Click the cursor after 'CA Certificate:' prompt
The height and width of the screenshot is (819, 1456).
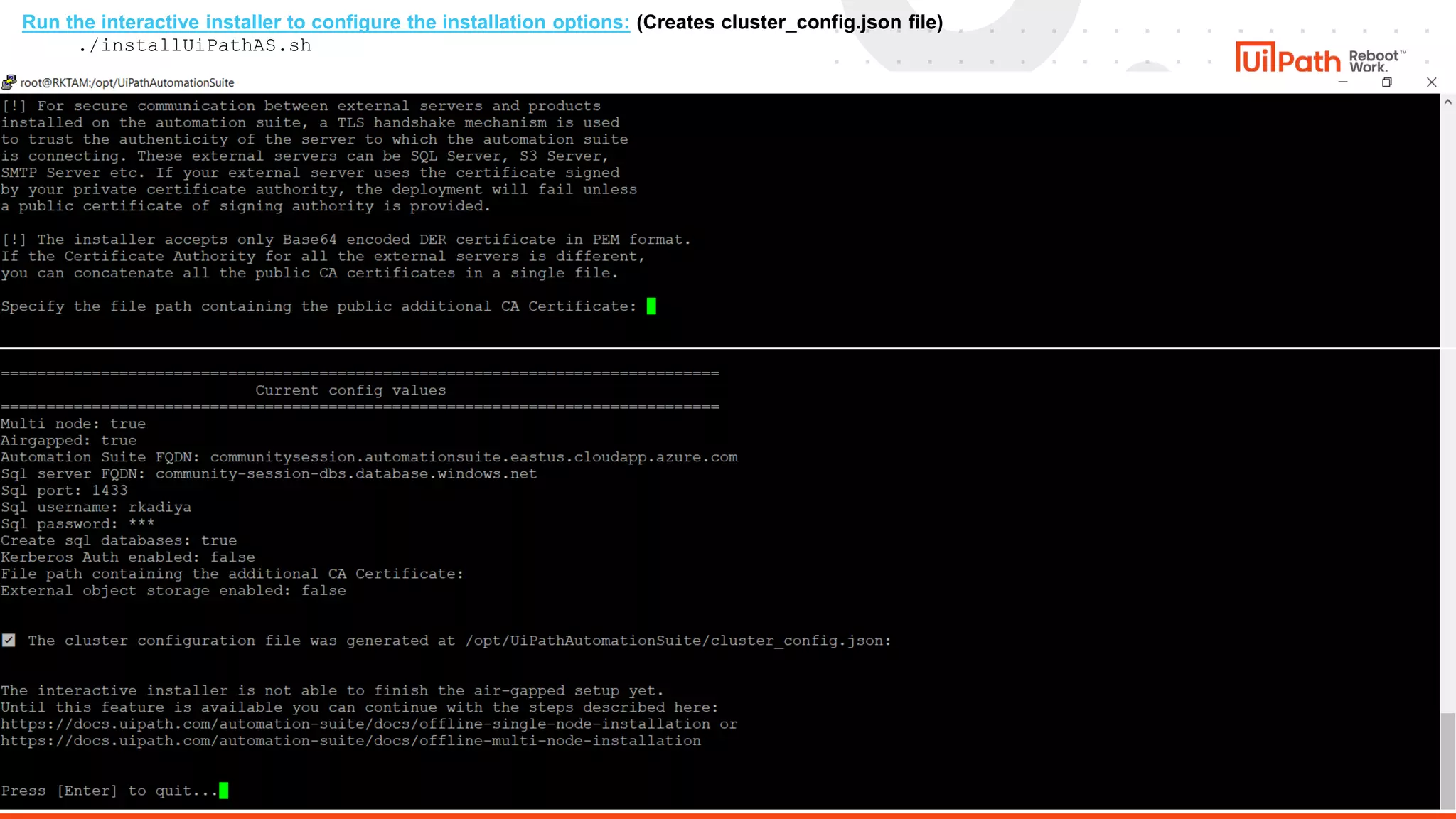[651, 306]
